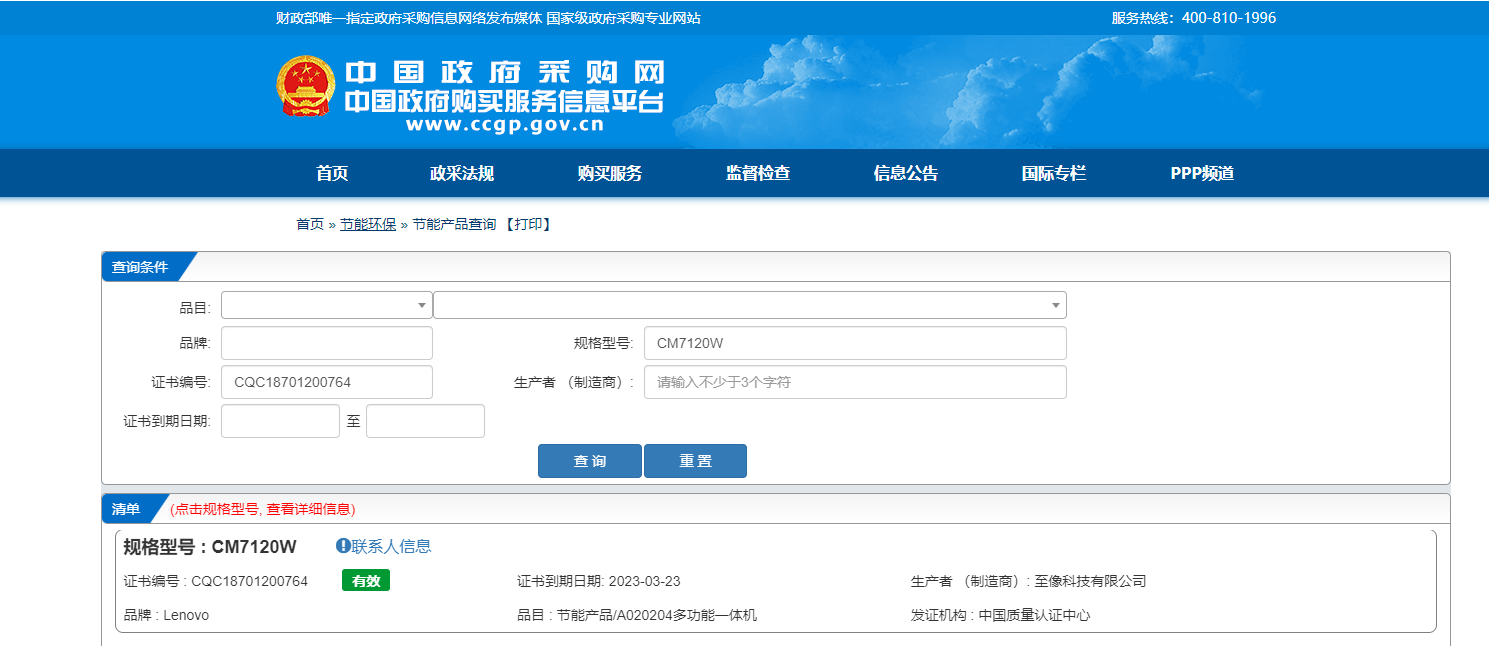1489x646 pixels.
Task: Click the 【打印】 print link
Action: (527, 224)
